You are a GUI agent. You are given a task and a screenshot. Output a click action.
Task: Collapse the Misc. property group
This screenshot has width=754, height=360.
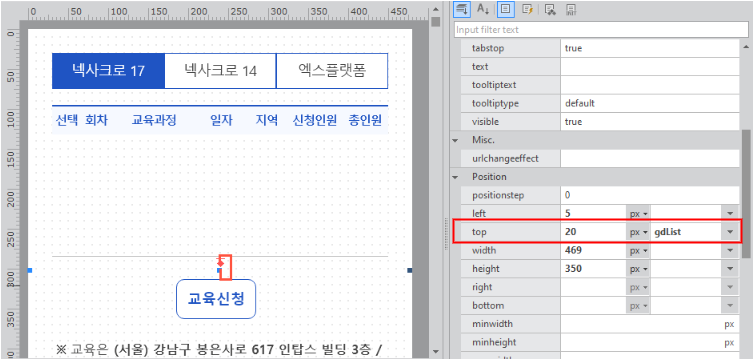455,140
